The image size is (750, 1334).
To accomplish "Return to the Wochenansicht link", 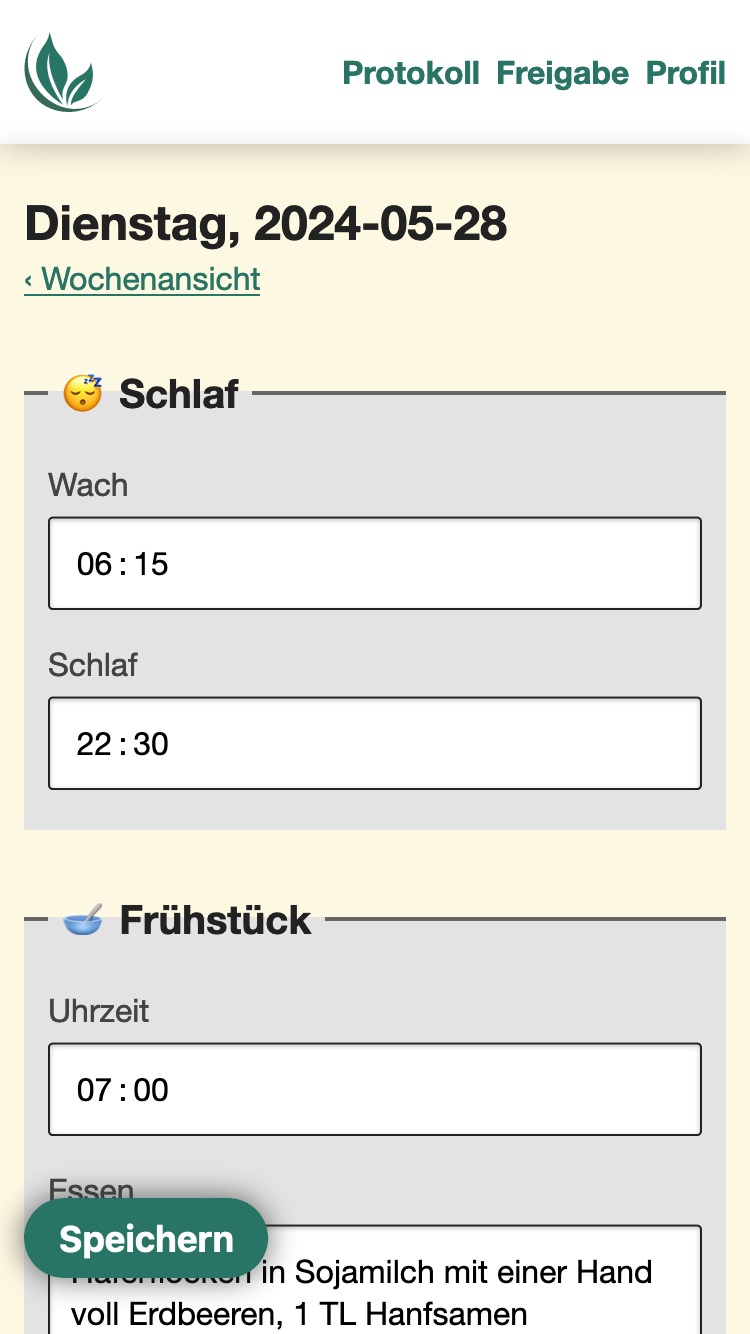I will coord(142,279).
